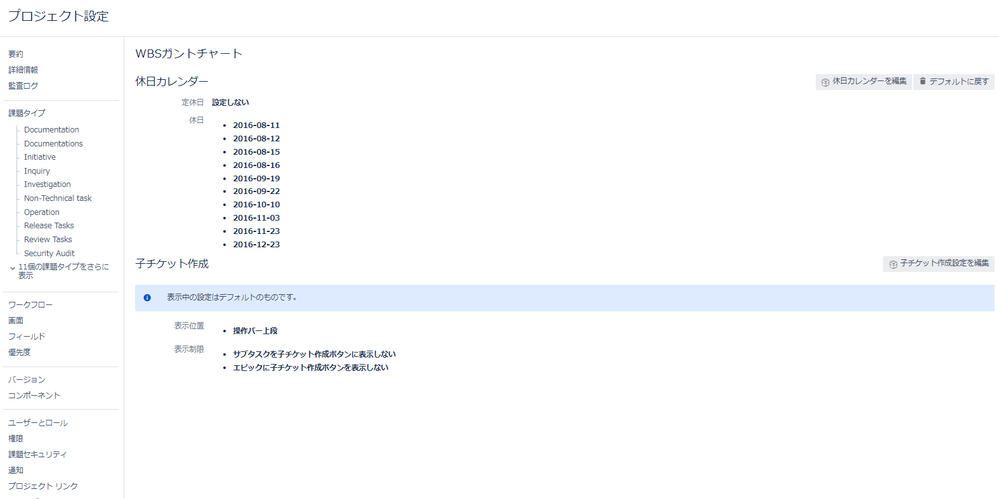Select 監査ログ in the sidebar

(23, 86)
